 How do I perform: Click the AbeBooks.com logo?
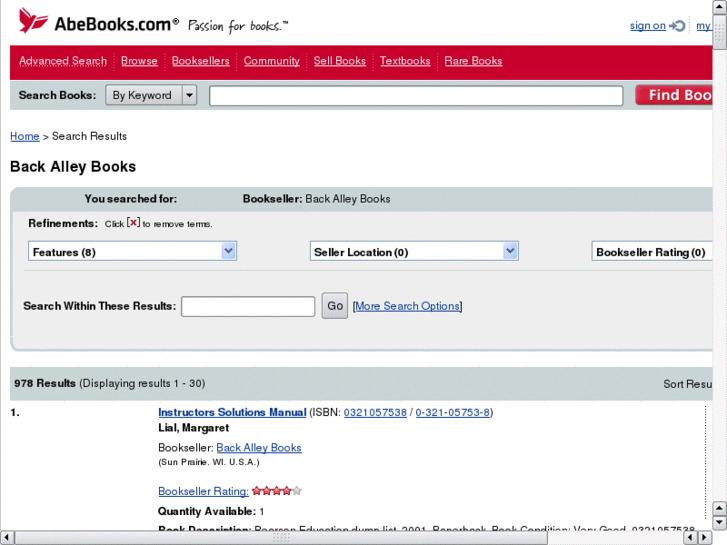coord(98,21)
